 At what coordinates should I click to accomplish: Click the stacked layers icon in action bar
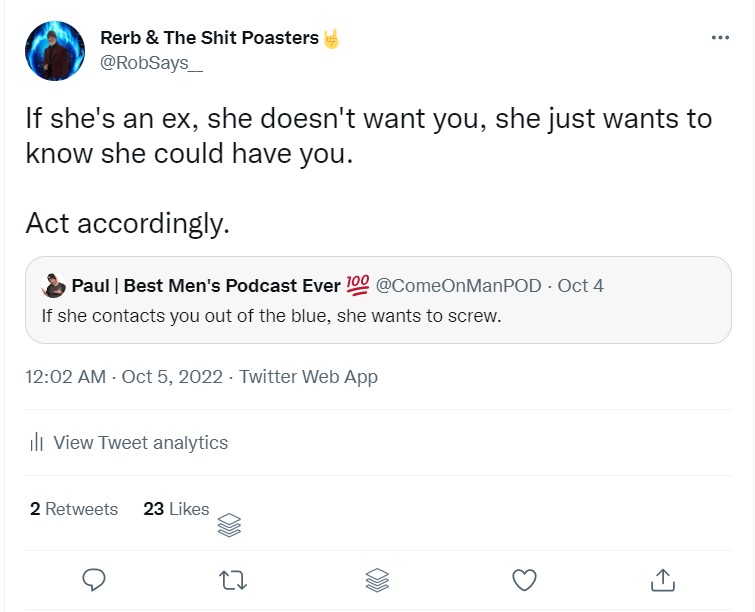click(x=377, y=579)
